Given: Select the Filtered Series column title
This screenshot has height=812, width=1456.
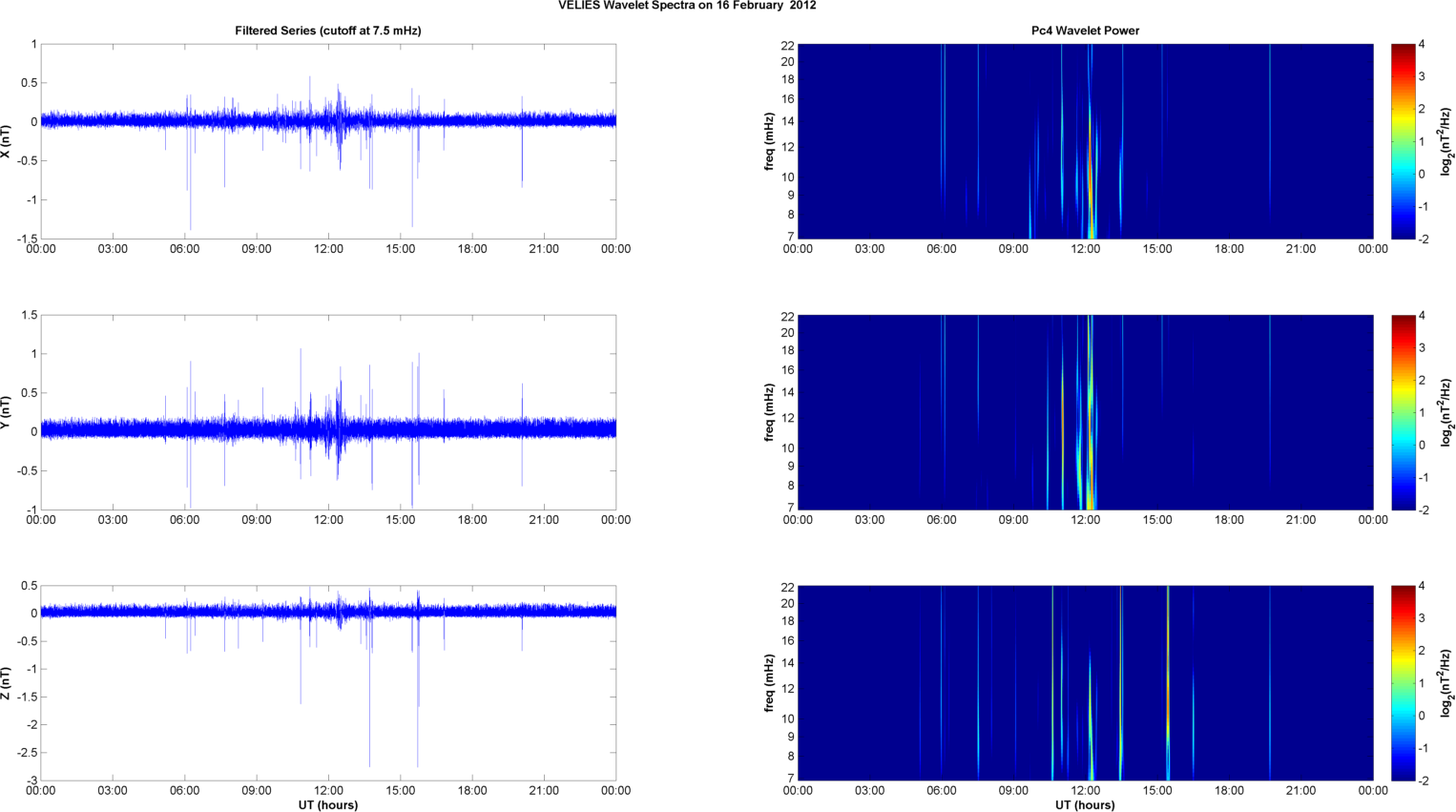Looking at the screenshot, I should 327,31.
